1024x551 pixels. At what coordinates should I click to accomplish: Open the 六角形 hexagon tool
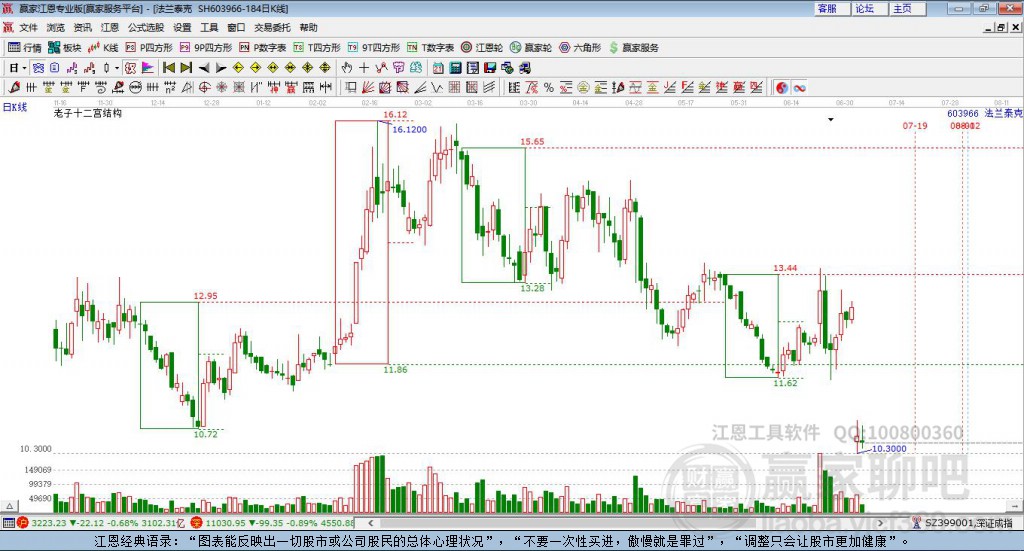pos(580,48)
